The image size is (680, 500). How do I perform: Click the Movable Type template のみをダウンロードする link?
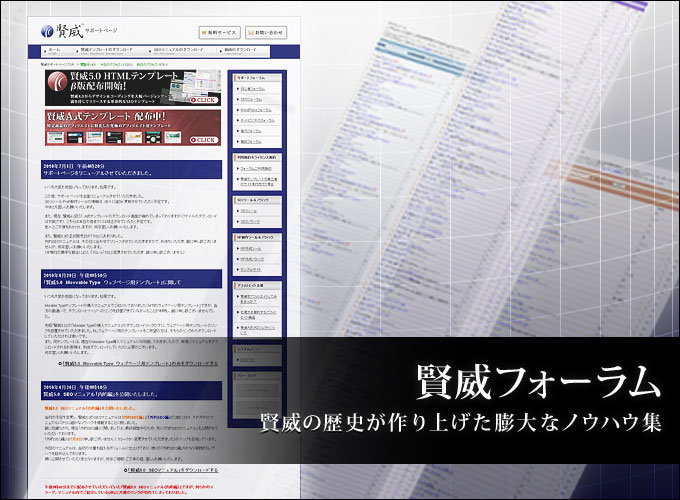pos(140,363)
